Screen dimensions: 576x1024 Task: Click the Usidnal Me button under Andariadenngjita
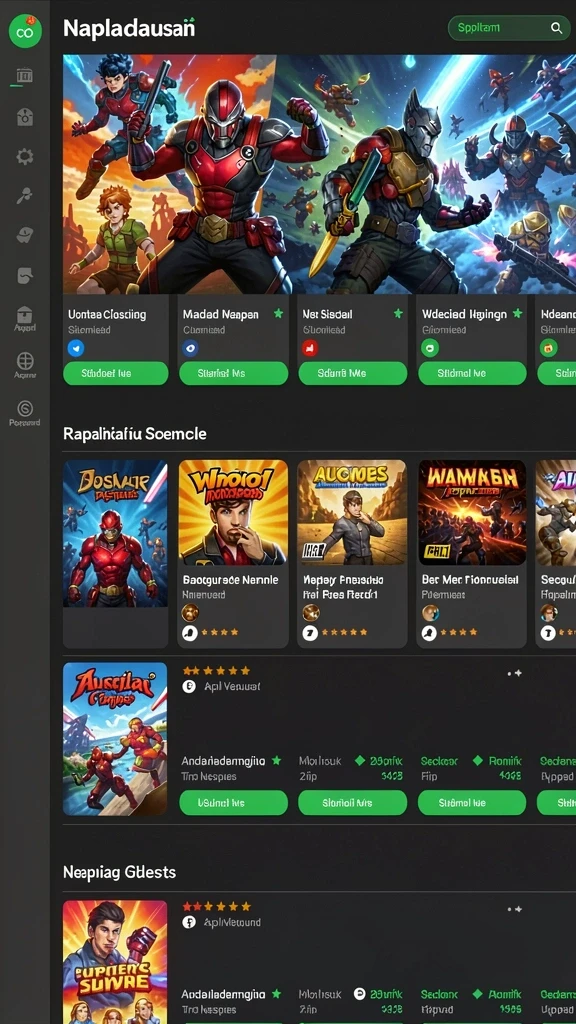click(x=234, y=803)
